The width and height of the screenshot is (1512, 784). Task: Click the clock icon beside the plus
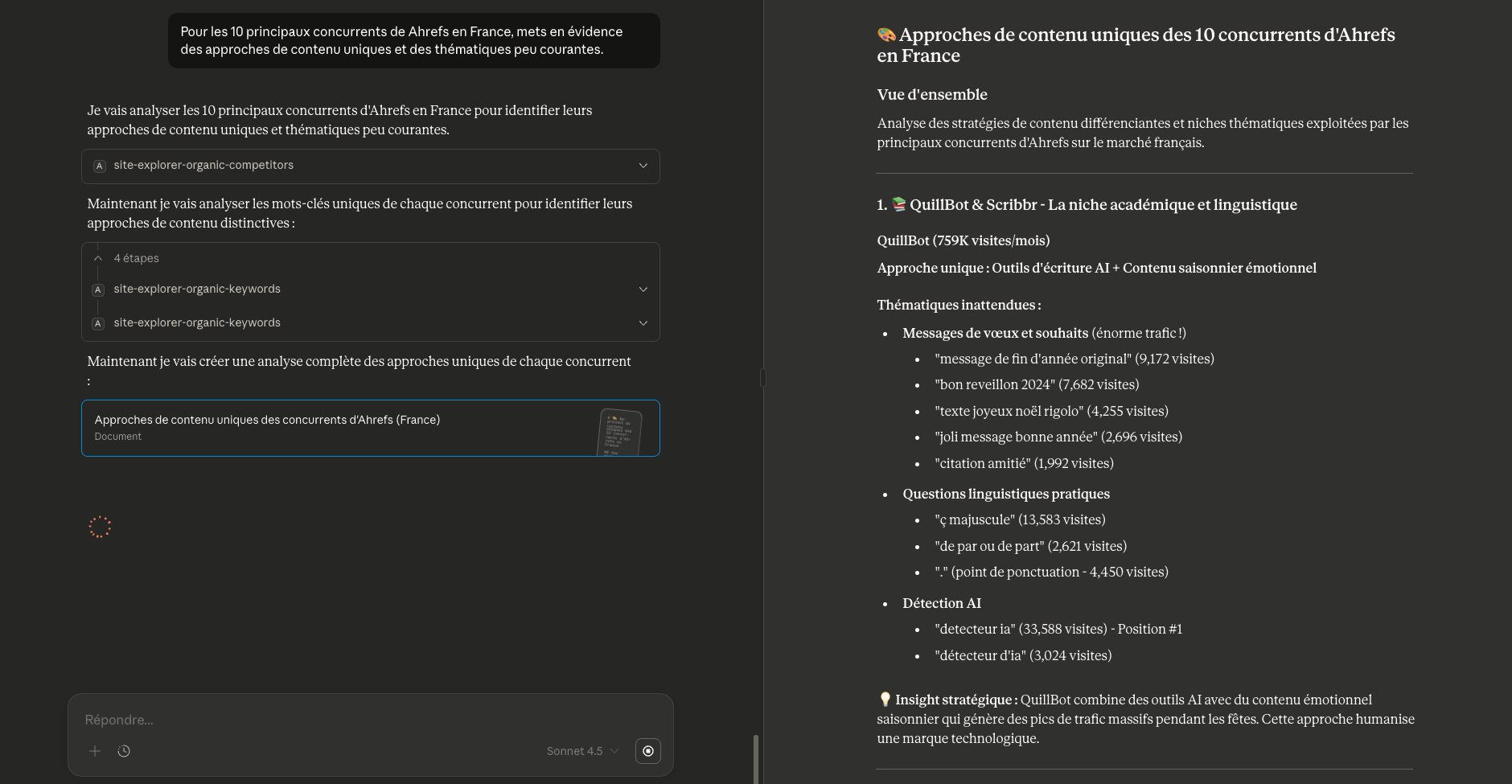pos(124,751)
